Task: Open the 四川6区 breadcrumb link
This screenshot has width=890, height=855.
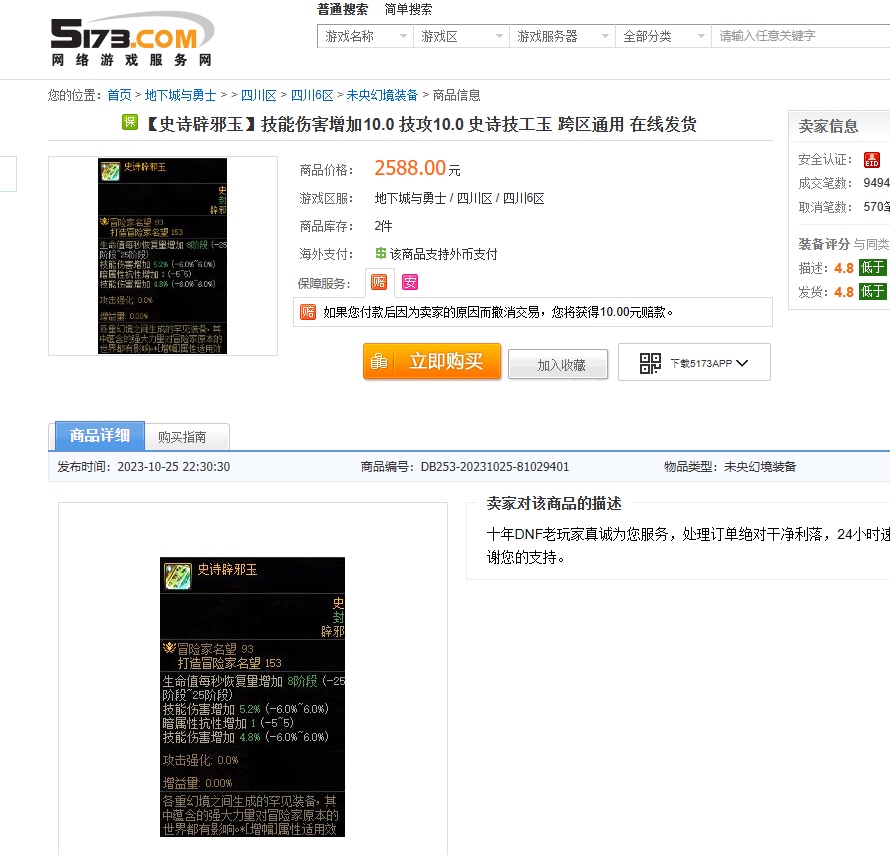Action: click(x=312, y=95)
